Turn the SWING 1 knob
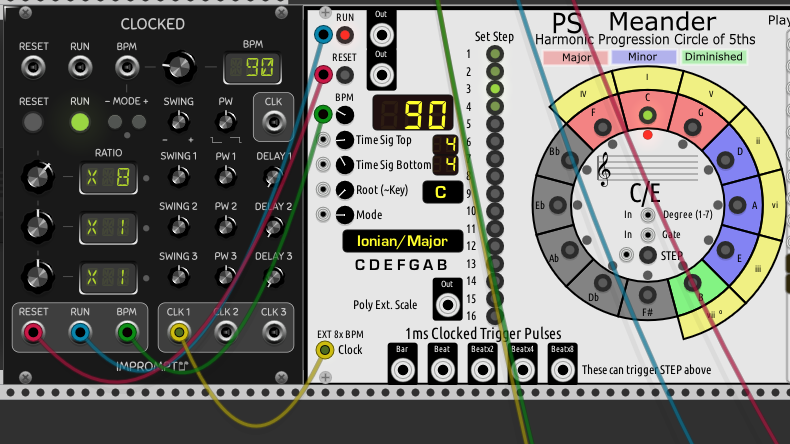Image resolution: width=790 pixels, height=444 pixels. tap(178, 177)
